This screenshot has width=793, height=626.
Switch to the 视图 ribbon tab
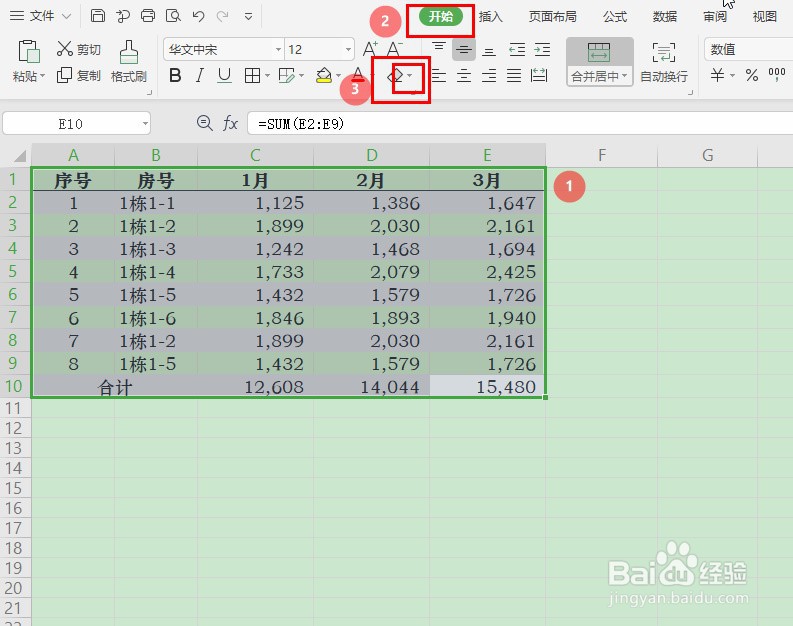click(764, 17)
